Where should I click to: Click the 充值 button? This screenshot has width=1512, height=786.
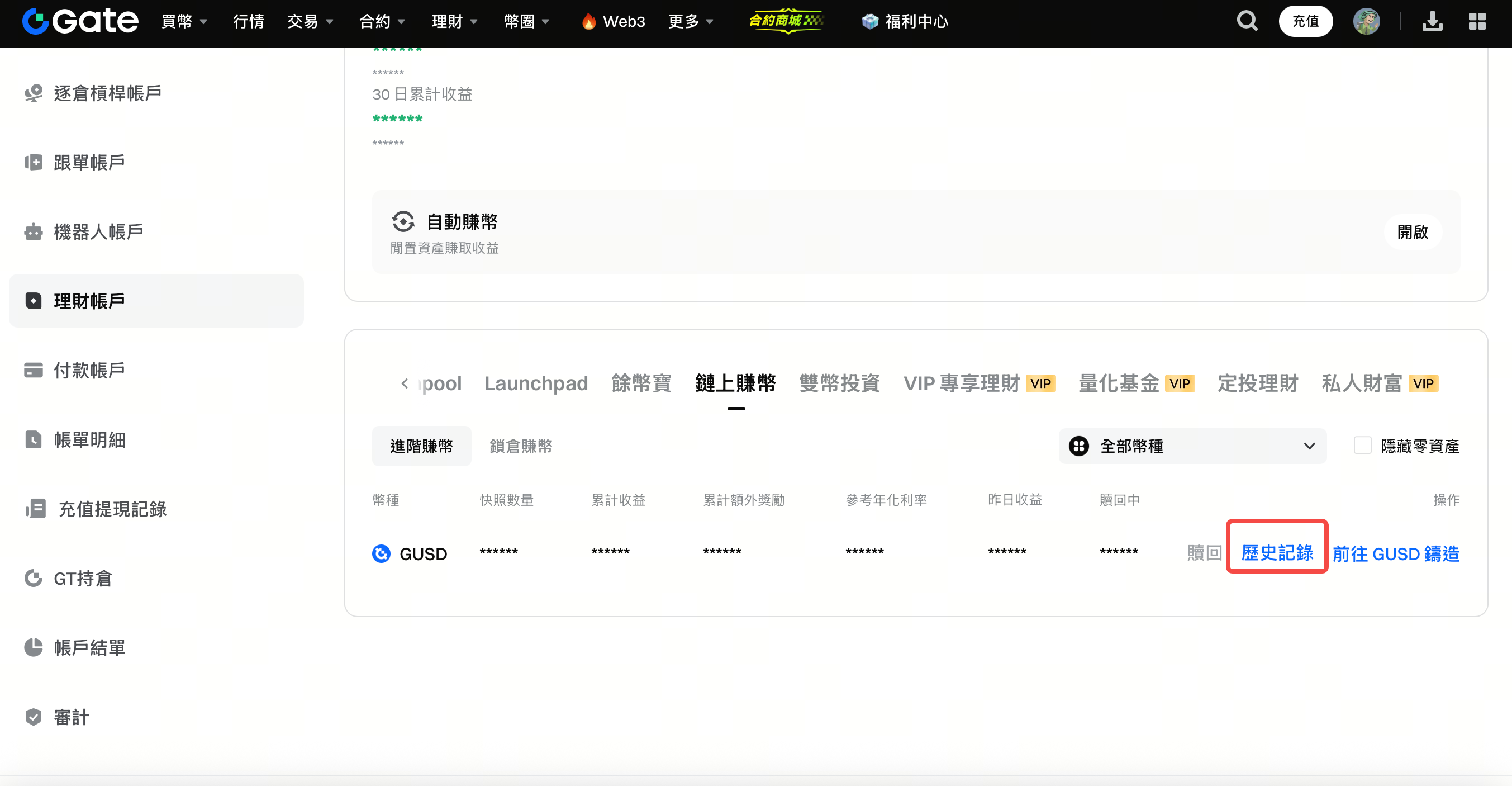pos(1305,21)
